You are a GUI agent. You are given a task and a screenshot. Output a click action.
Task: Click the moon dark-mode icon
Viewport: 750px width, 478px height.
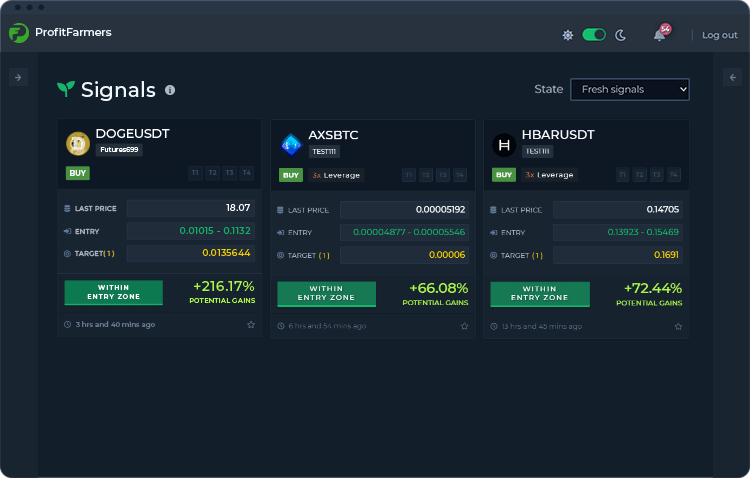(x=620, y=35)
